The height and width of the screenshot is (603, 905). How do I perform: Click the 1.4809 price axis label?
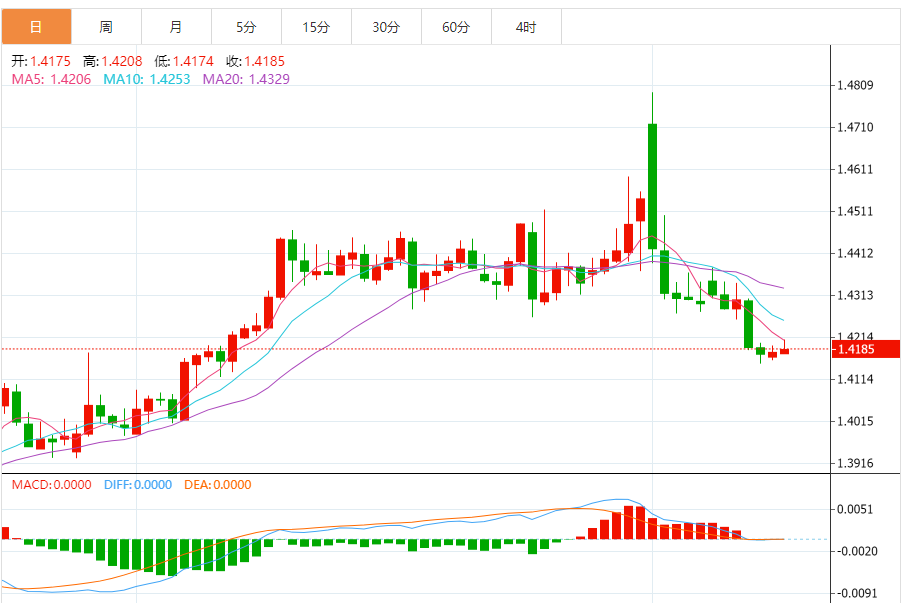(855, 85)
